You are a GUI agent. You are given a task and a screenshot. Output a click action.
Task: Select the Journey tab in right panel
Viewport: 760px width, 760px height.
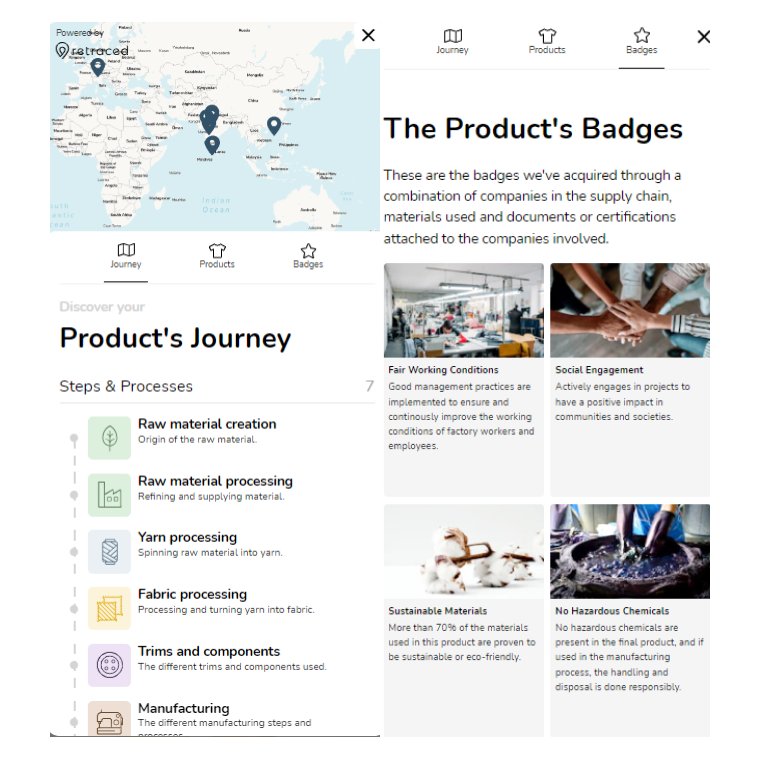tap(452, 42)
